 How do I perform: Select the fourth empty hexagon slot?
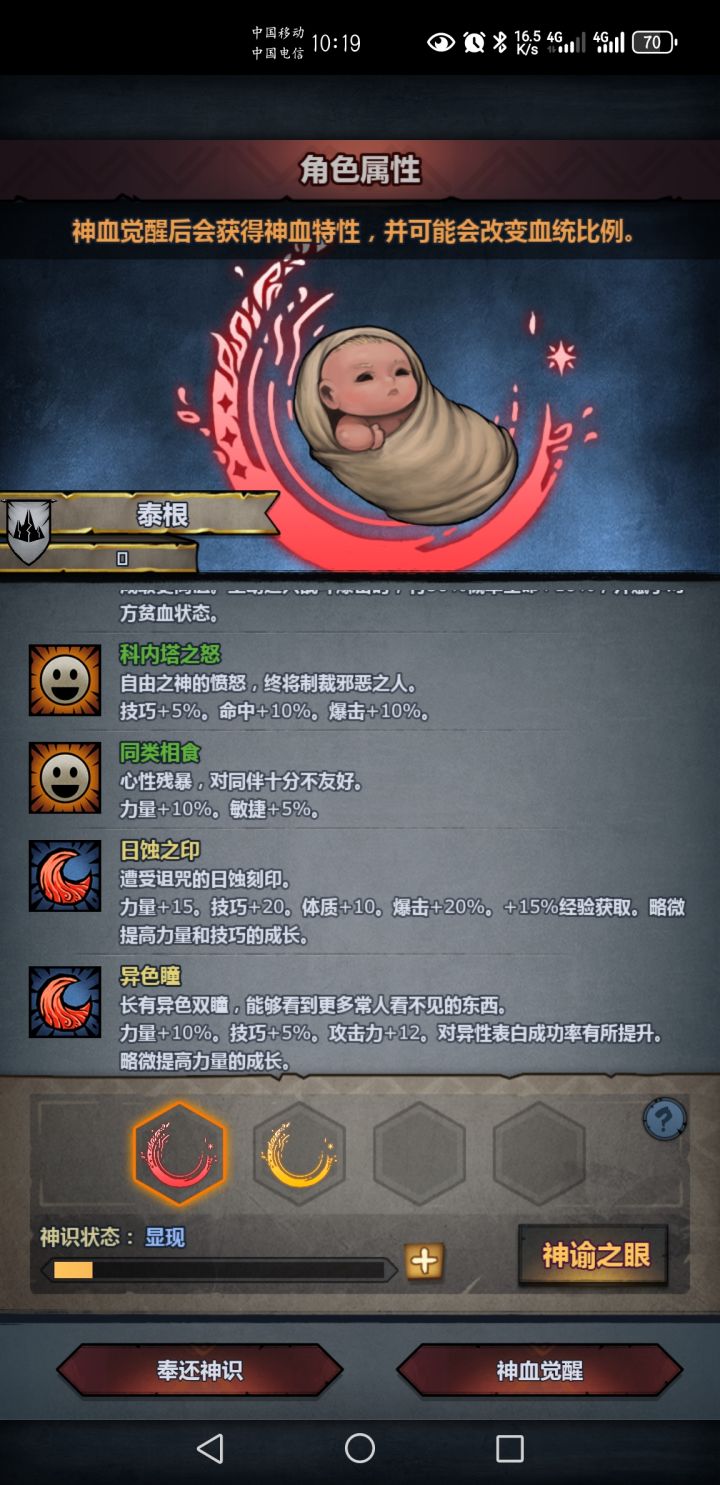(539, 1154)
